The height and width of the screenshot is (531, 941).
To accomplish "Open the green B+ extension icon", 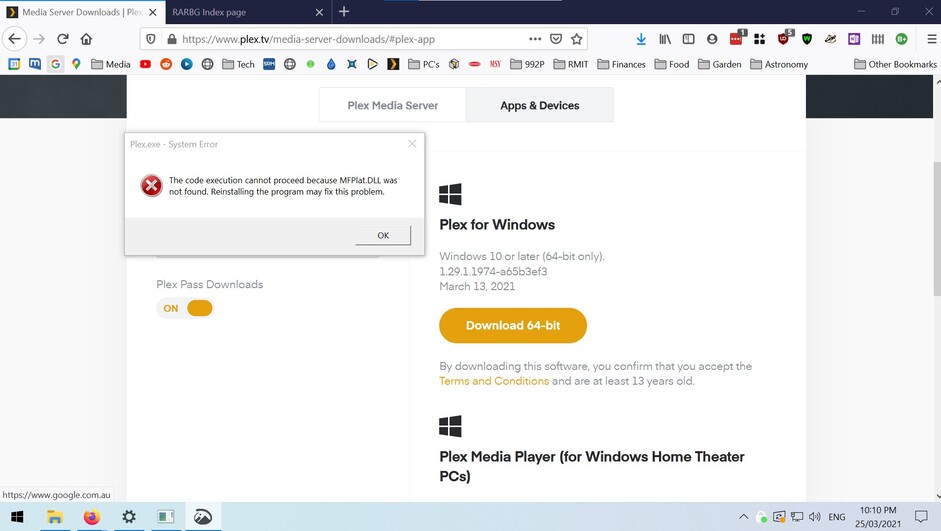I will click(x=901, y=39).
